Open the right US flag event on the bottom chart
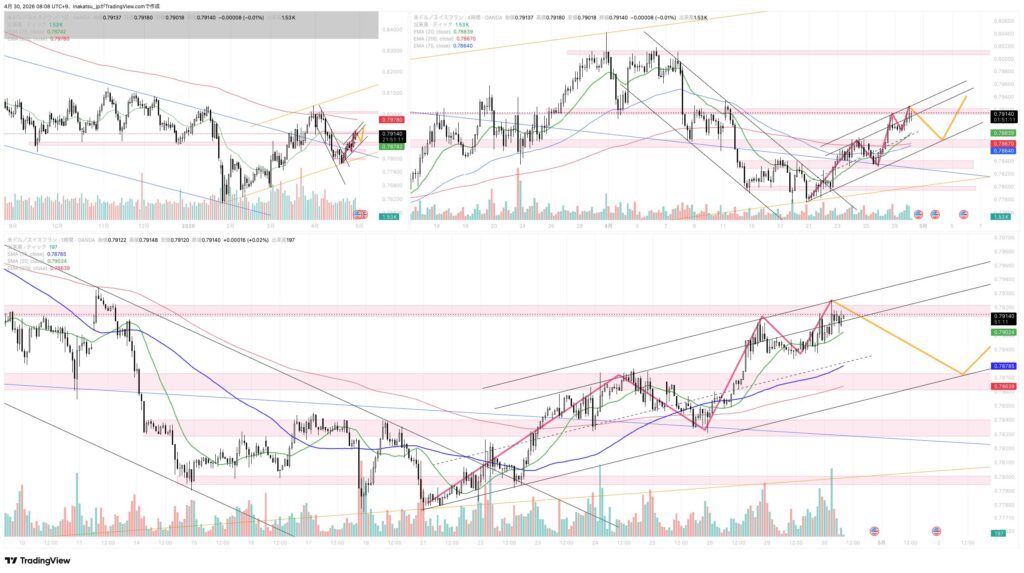The height and width of the screenshot is (573, 1024). pyautogui.click(x=936, y=530)
